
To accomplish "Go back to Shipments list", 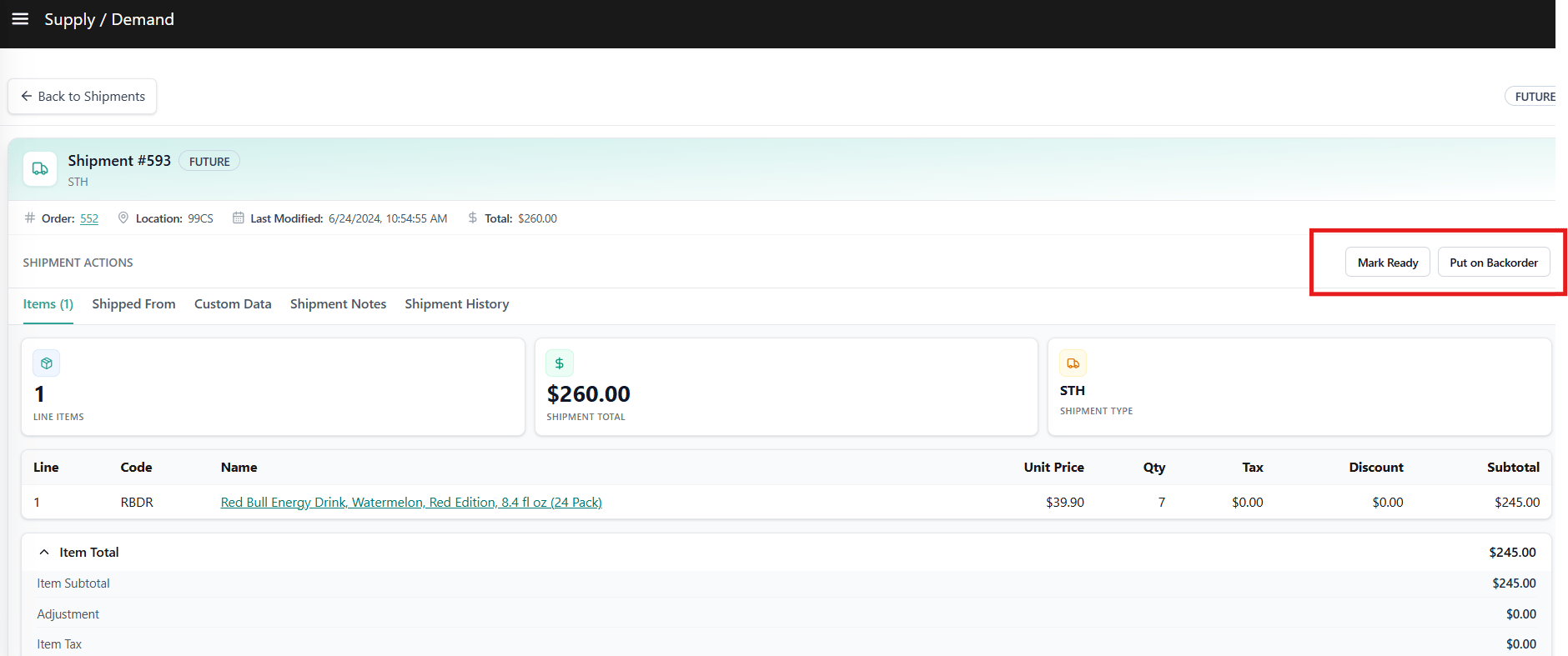I will pyautogui.click(x=83, y=97).
